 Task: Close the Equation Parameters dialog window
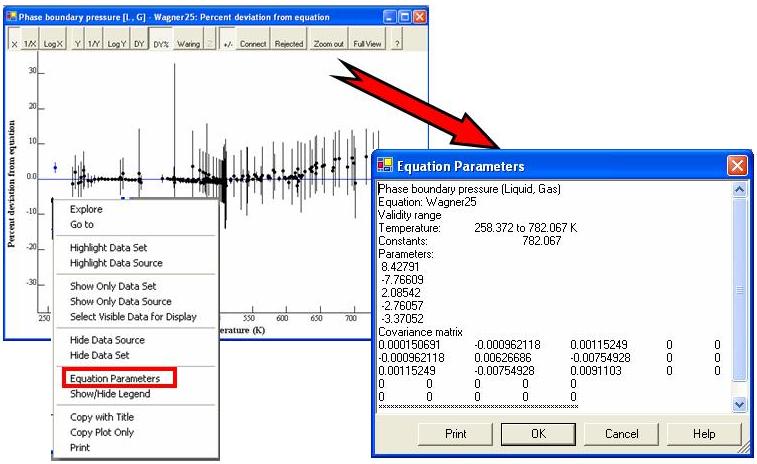coord(736,166)
